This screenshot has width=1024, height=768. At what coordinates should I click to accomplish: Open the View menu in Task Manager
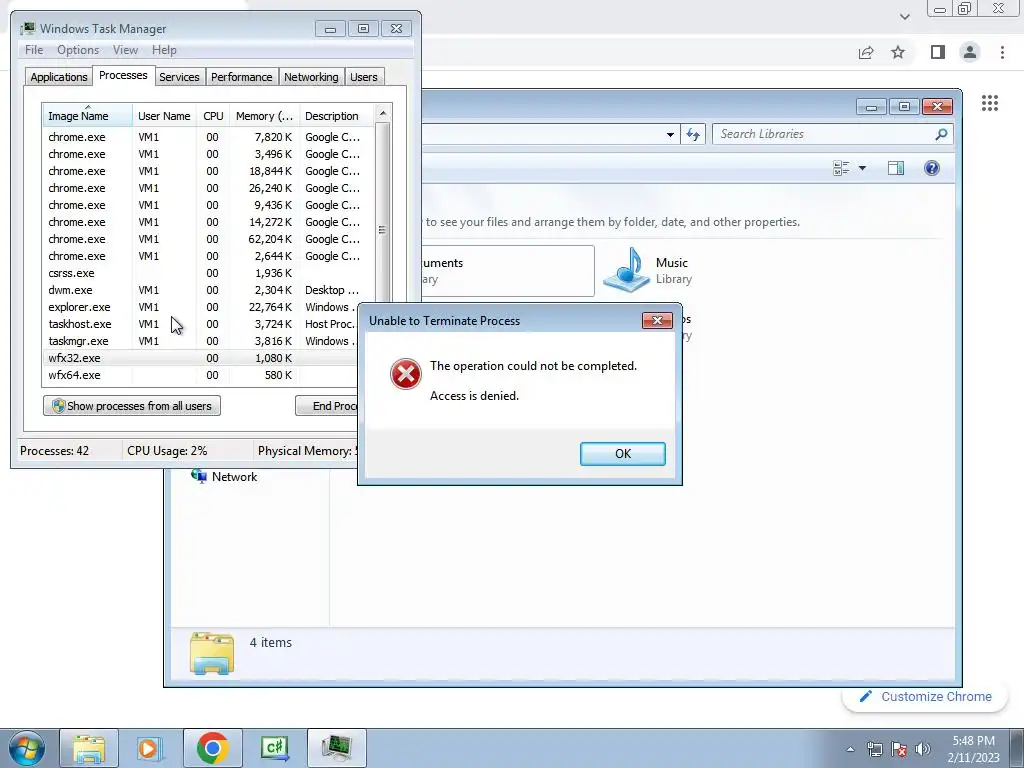[125, 50]
